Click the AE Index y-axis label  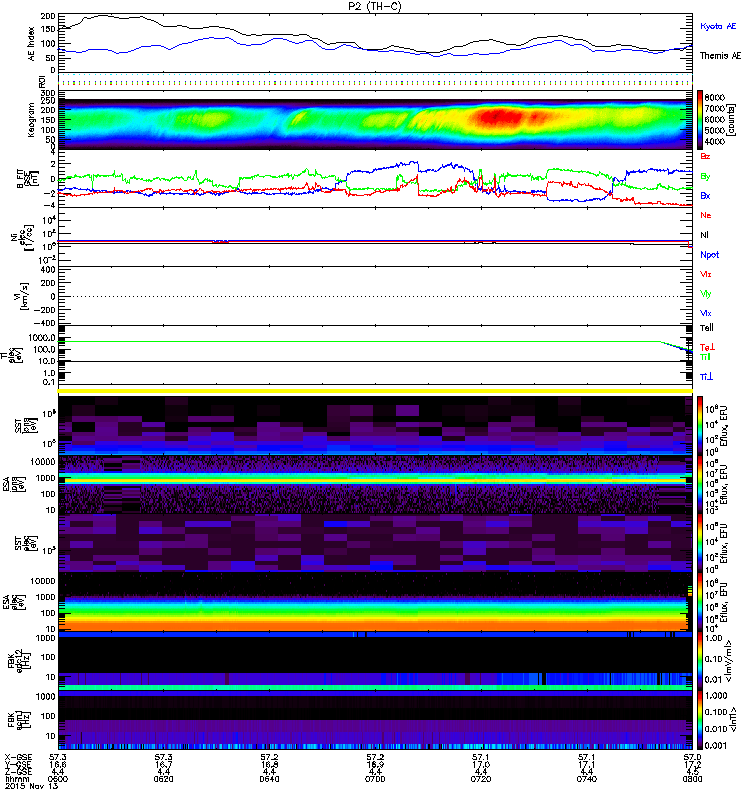[x=31, y=44]
